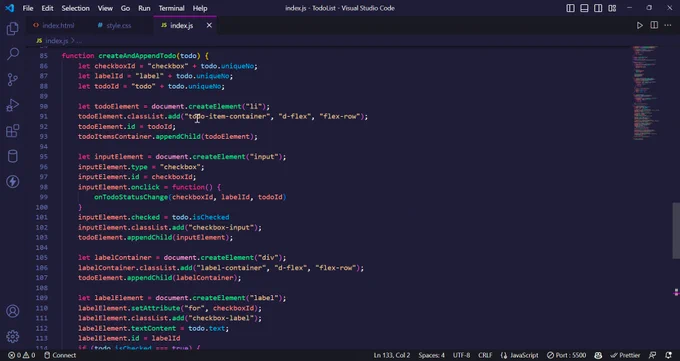Open the Edit menu
This screenshot has width=680, height=361.
pos(47,8)
